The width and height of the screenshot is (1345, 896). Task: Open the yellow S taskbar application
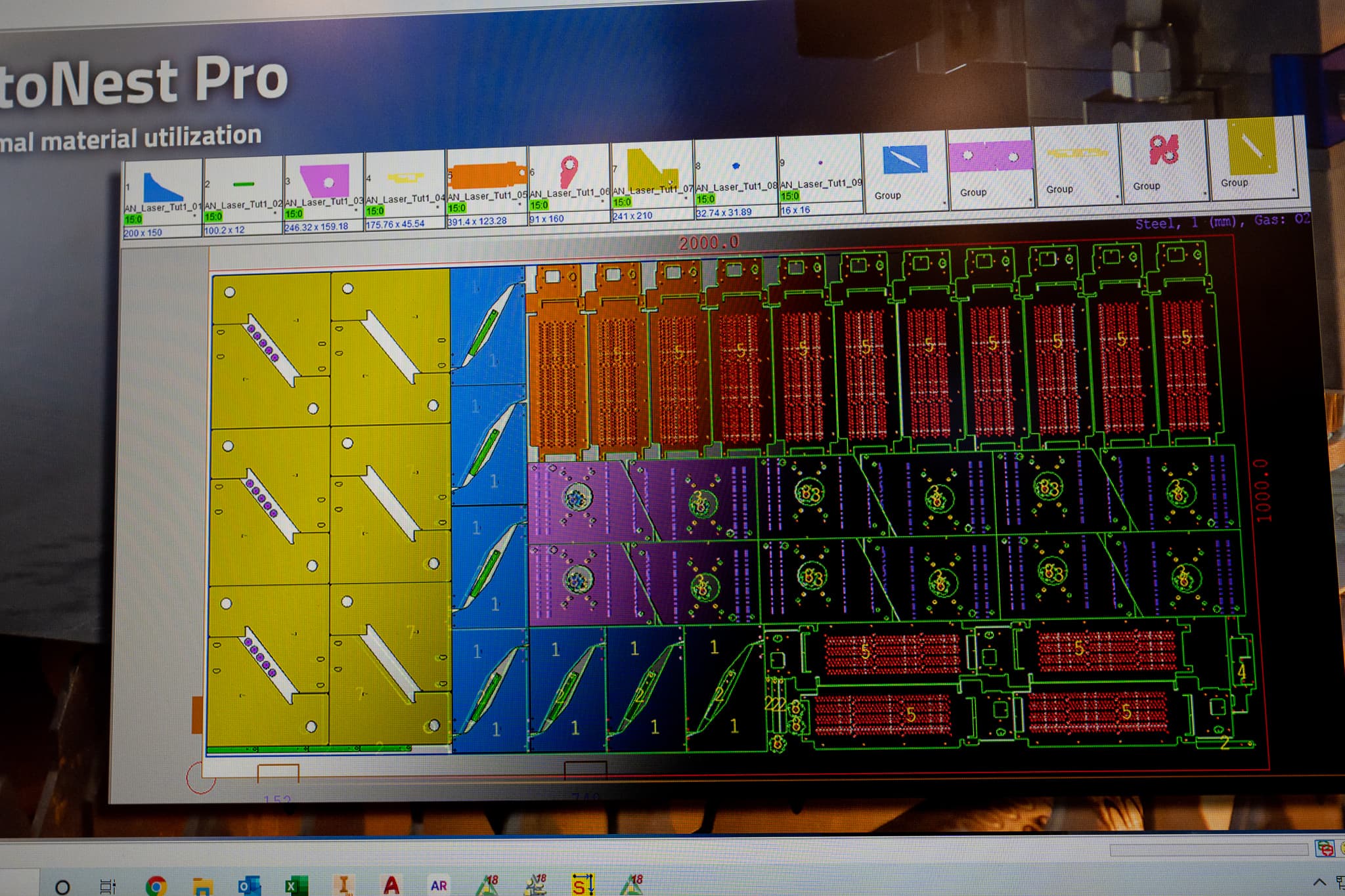(x=583, y=885)
